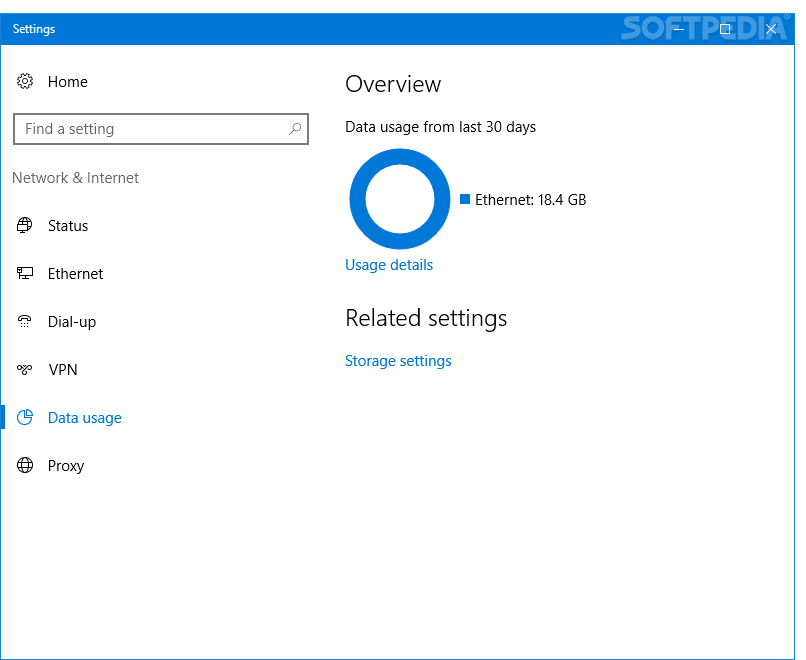
Task: Click the blue Ethernet legend swatch
Action: click(x=465, y=199)
